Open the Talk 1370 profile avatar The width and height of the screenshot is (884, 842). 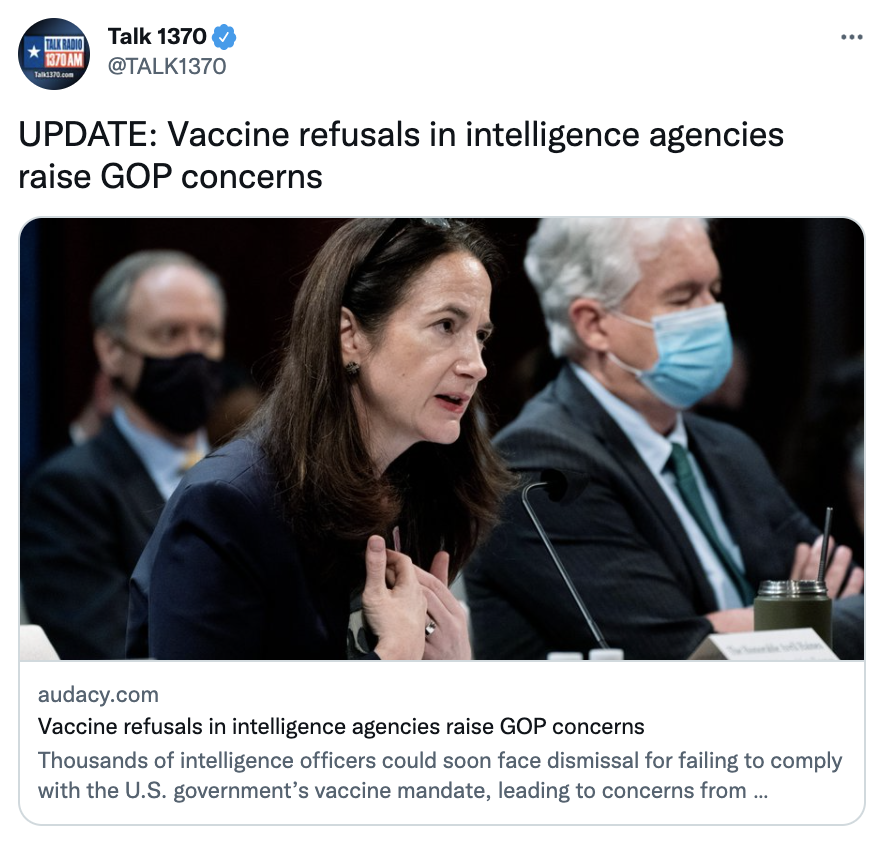(54, 54)
